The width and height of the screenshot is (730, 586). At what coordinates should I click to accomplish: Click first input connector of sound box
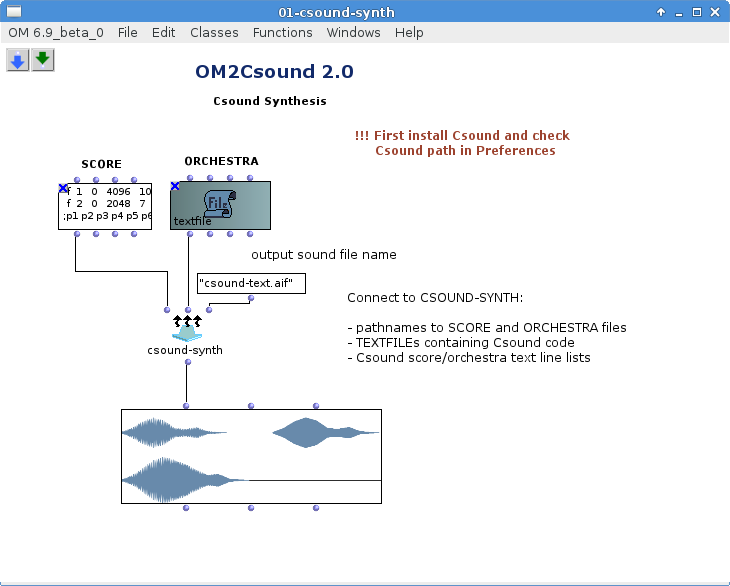[186, 406]
